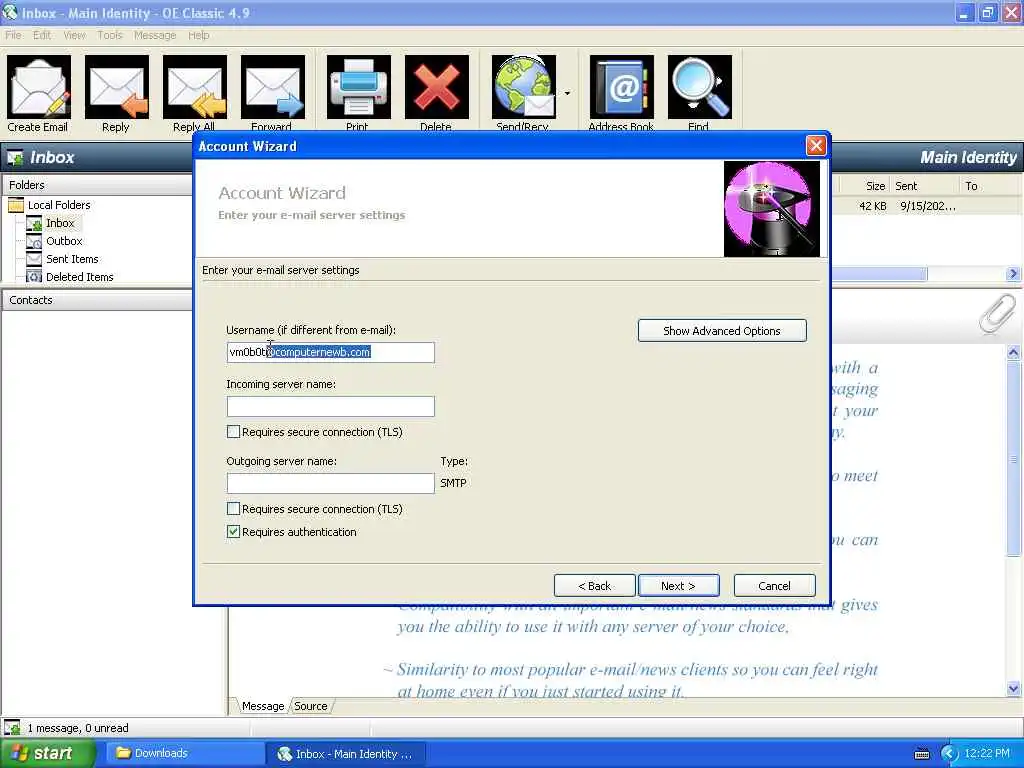Switch to the Source tab
The height and width of the screenshot is (768, 1024).
tap(311, 706)
